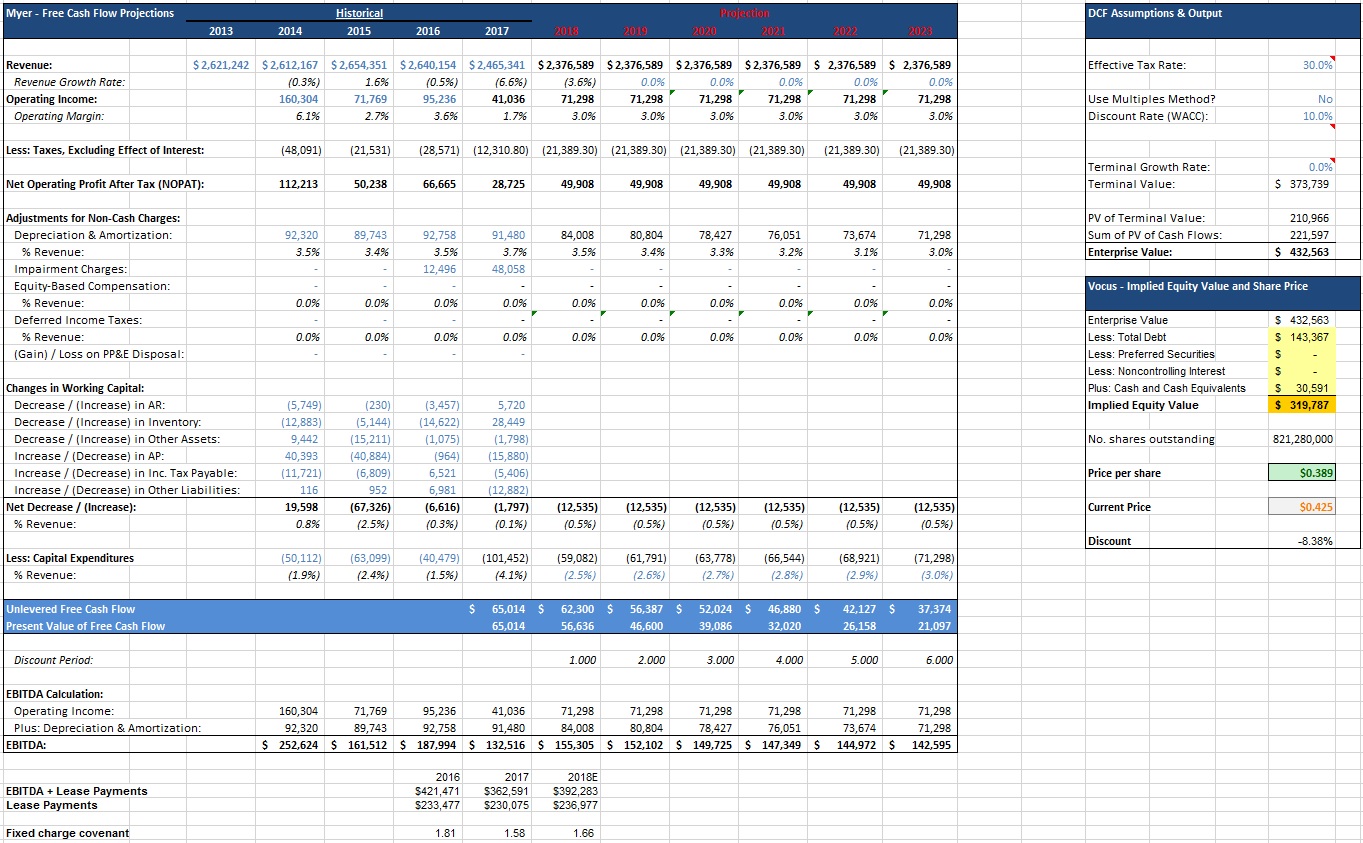
Task: Select the 2014 revenue cell $2,612,167
Action: [290, 65]
